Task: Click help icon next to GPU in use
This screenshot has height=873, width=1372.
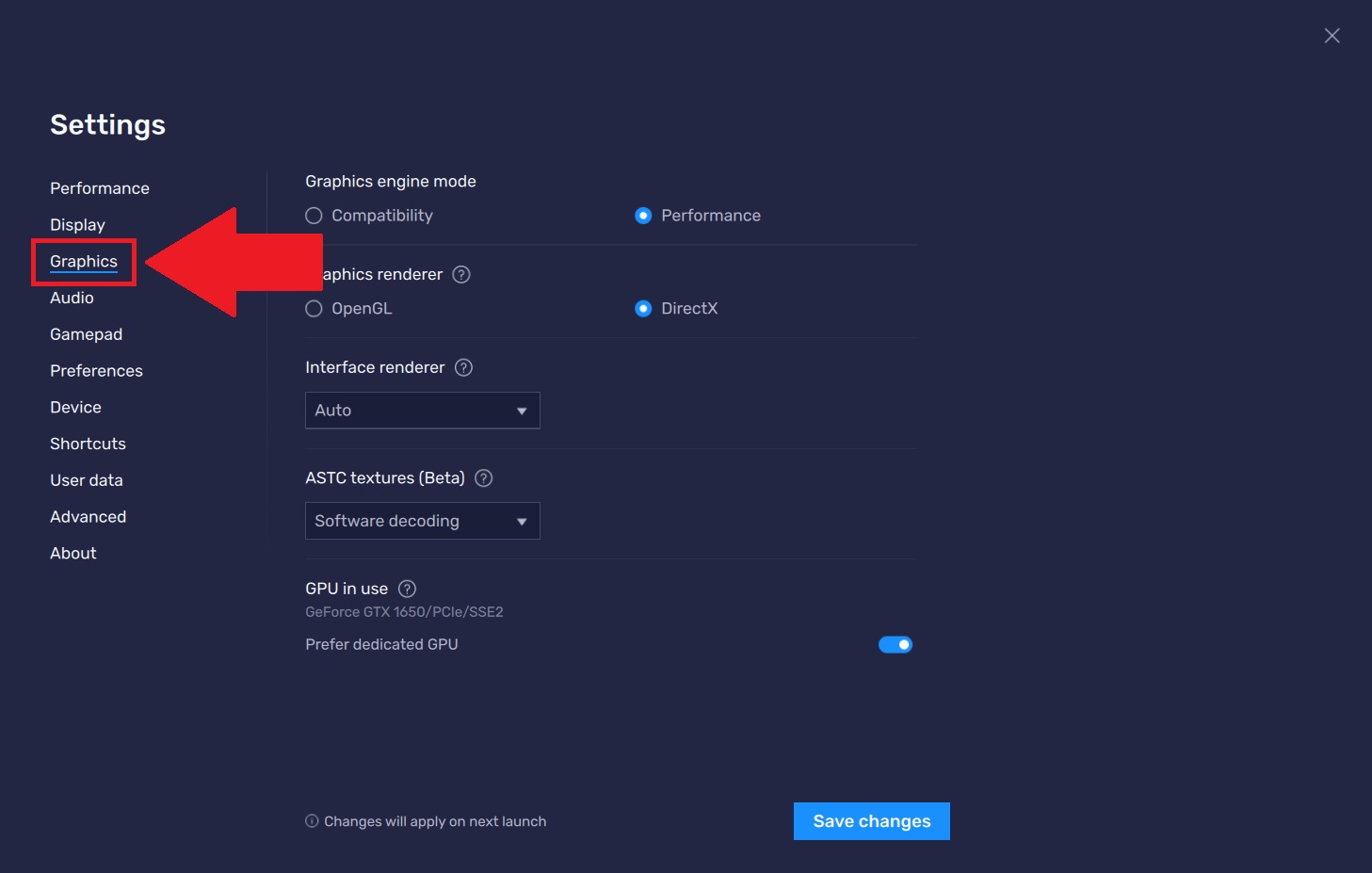Action: click(407, 589)
